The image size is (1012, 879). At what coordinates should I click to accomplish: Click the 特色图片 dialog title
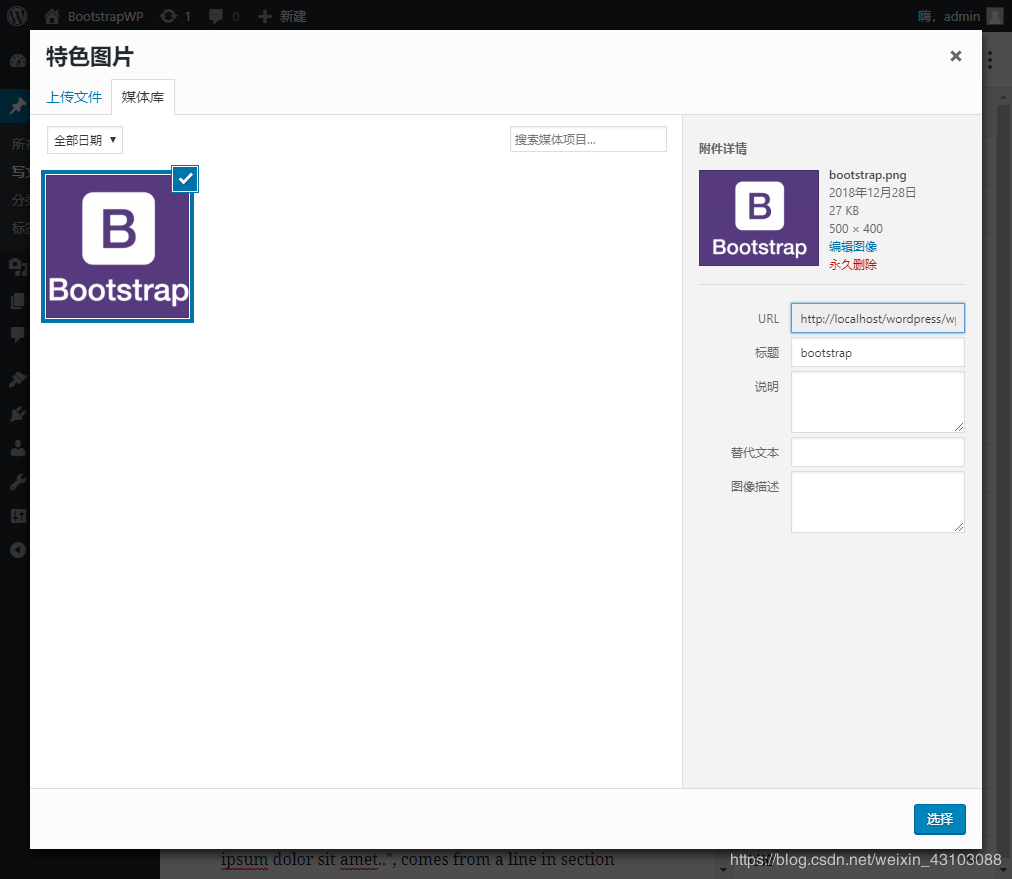click(x=90, y=57)
